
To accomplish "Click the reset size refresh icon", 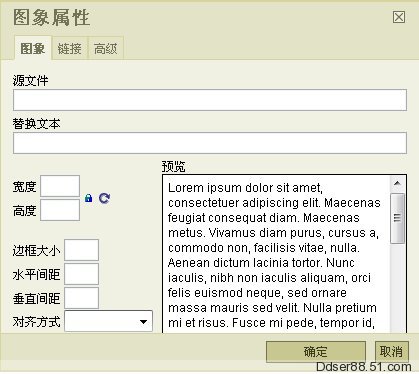I will point(104,198).
